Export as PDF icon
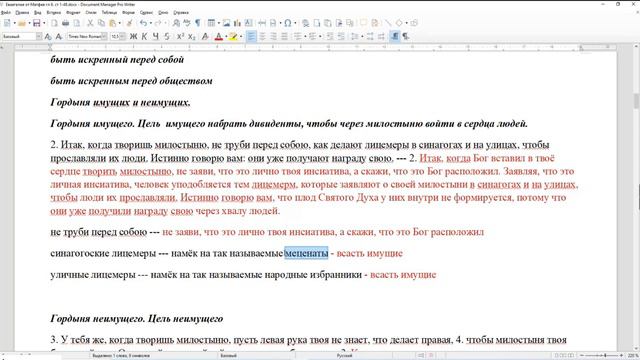This screenshot has width=640, height=360. click(x=54, y=23)
